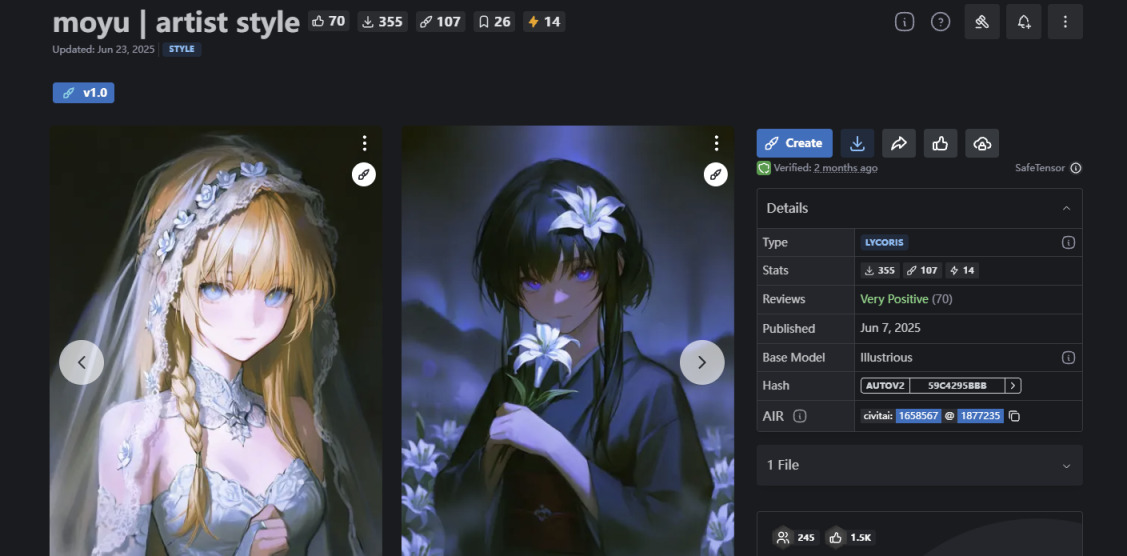Click the Published date Jun 7, 2025
Image resolution: width=1127 pixels, height=556 pixels.
click(891, 328)
